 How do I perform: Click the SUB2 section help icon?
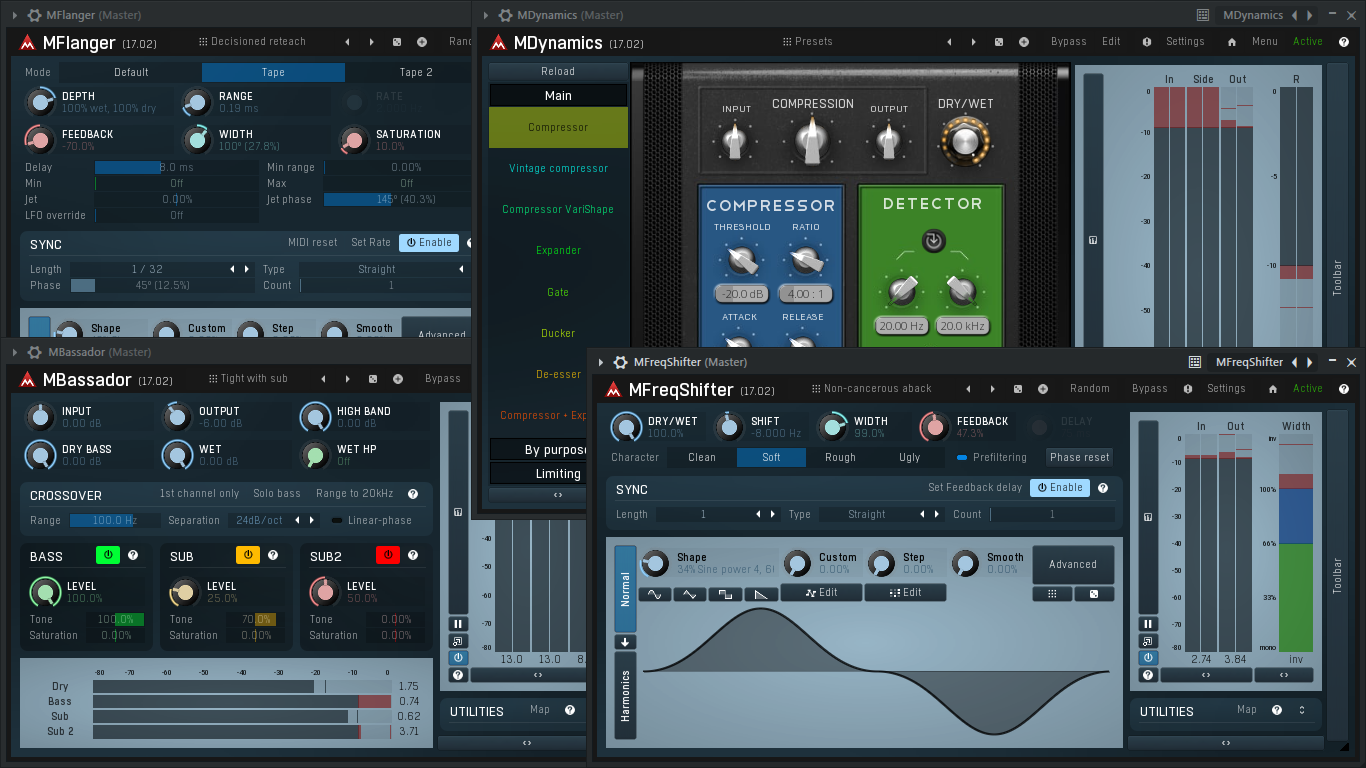point(413,555)
